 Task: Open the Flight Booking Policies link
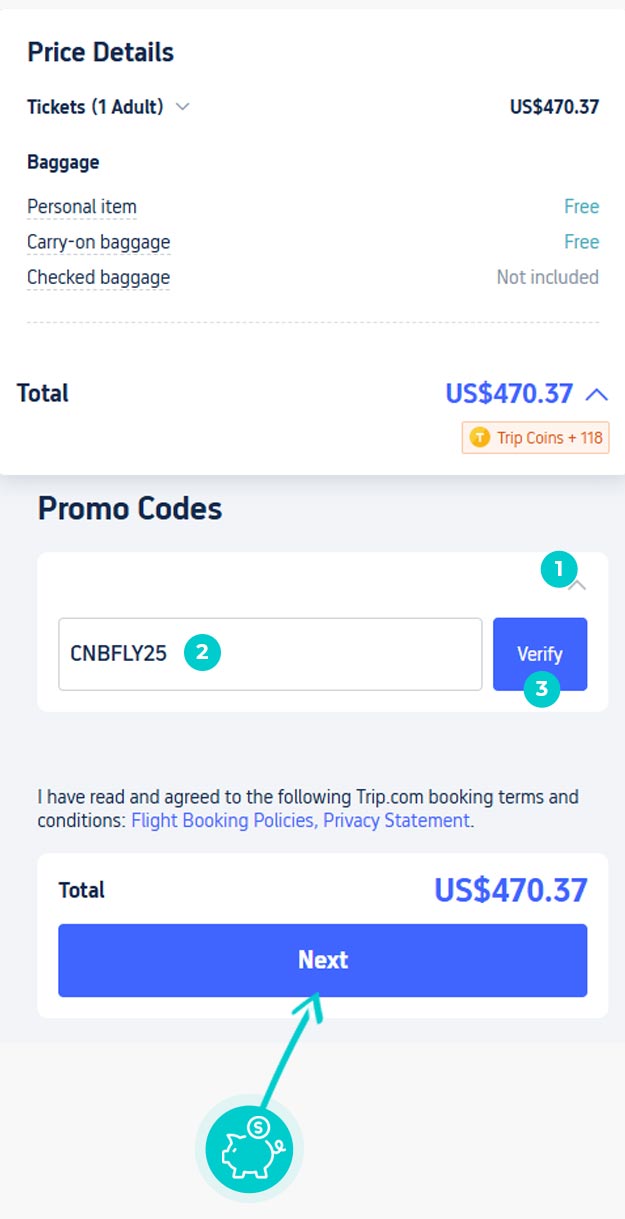[x=223, y=820]
